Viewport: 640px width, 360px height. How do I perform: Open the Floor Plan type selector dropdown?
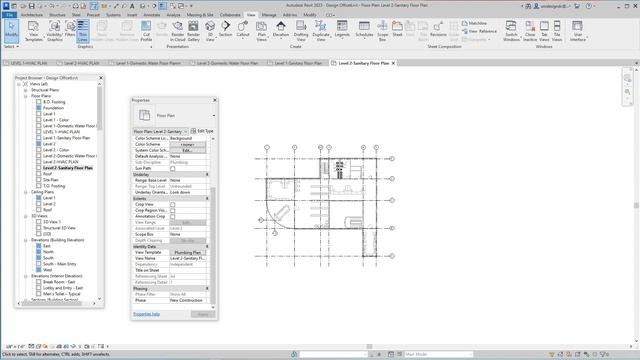[213, 116]
